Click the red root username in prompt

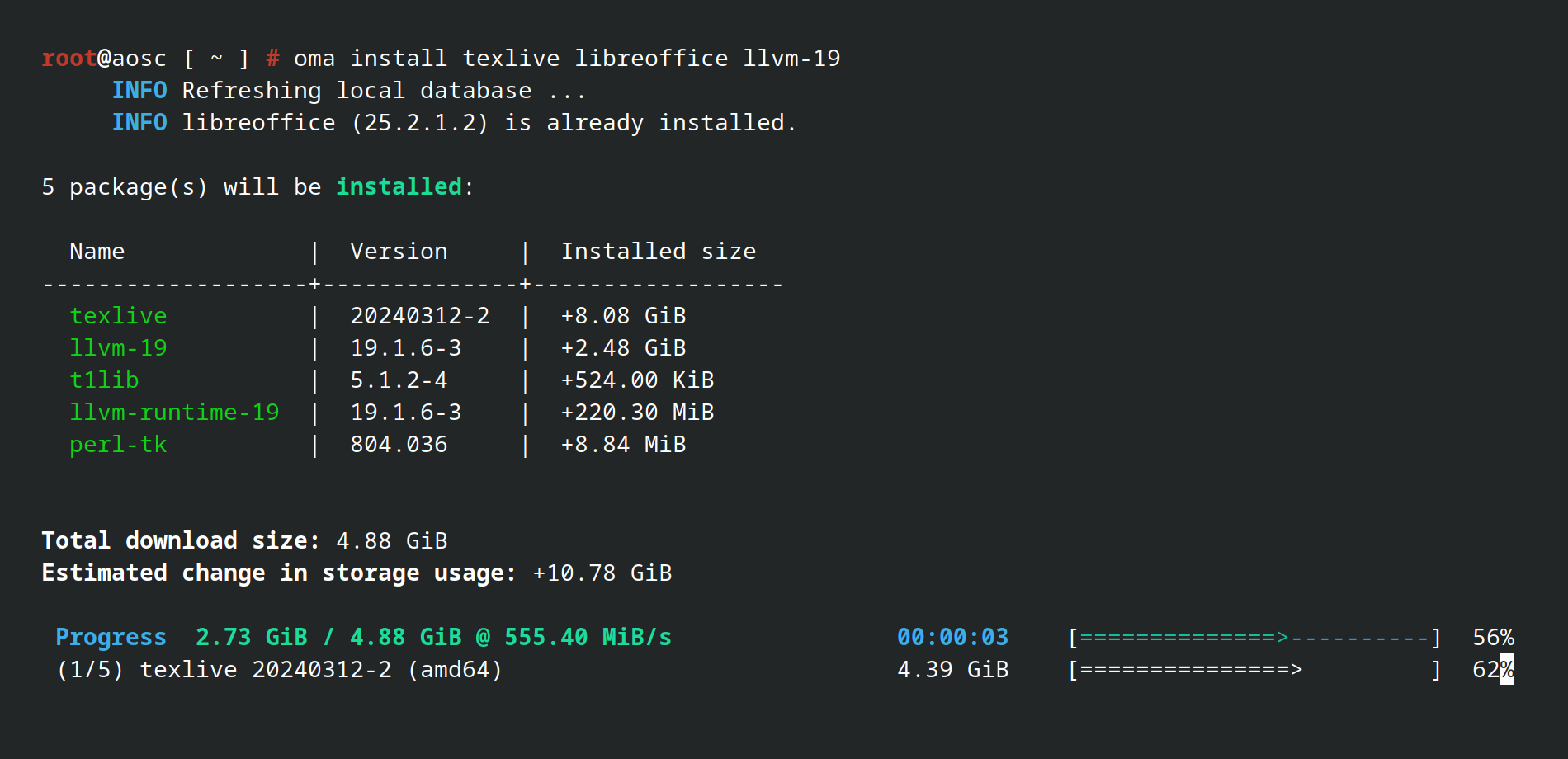(69, 59)
